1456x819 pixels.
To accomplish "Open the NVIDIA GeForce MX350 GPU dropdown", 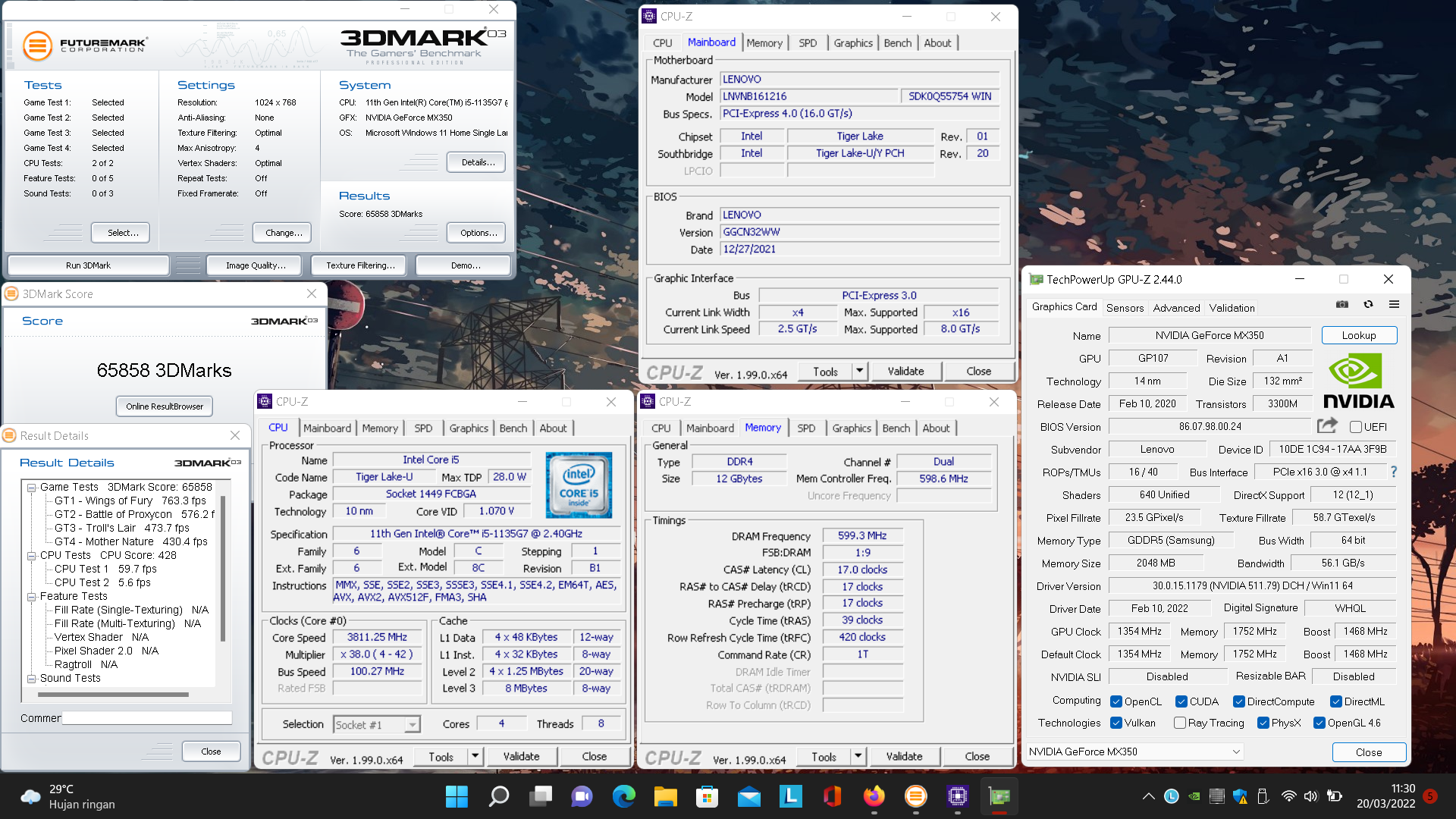I will point(1135,752).
